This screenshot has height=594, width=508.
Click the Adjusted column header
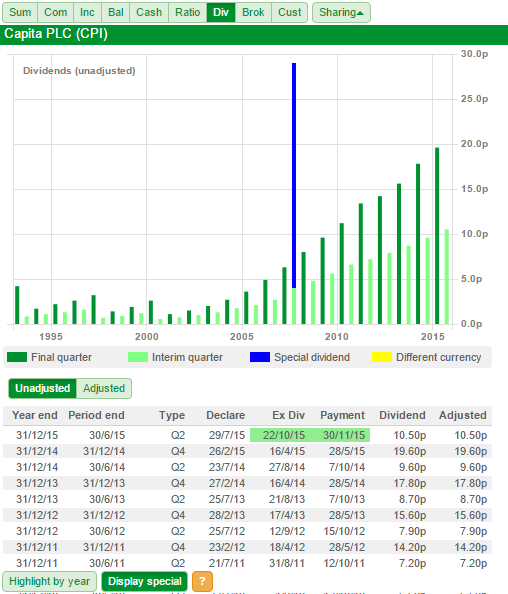click(463, 416)
